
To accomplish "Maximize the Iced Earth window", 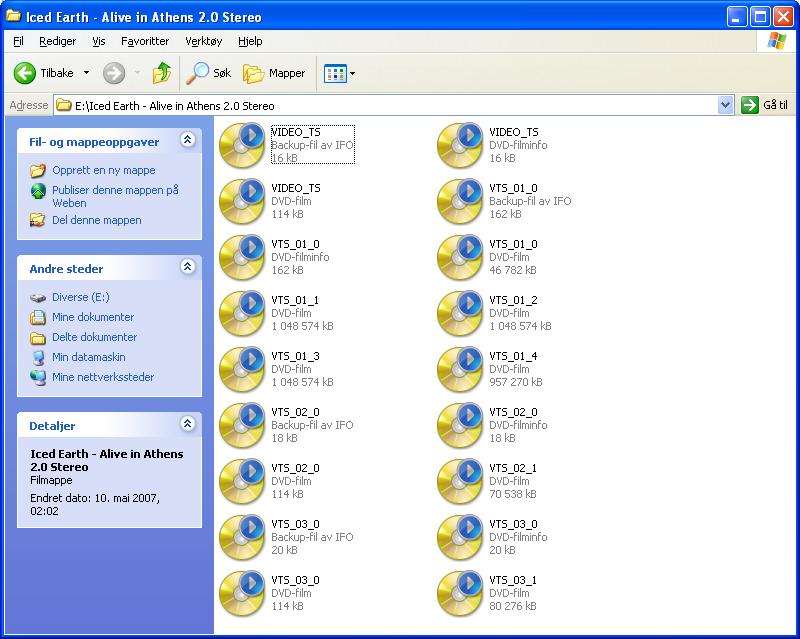I will click(760, 17).
